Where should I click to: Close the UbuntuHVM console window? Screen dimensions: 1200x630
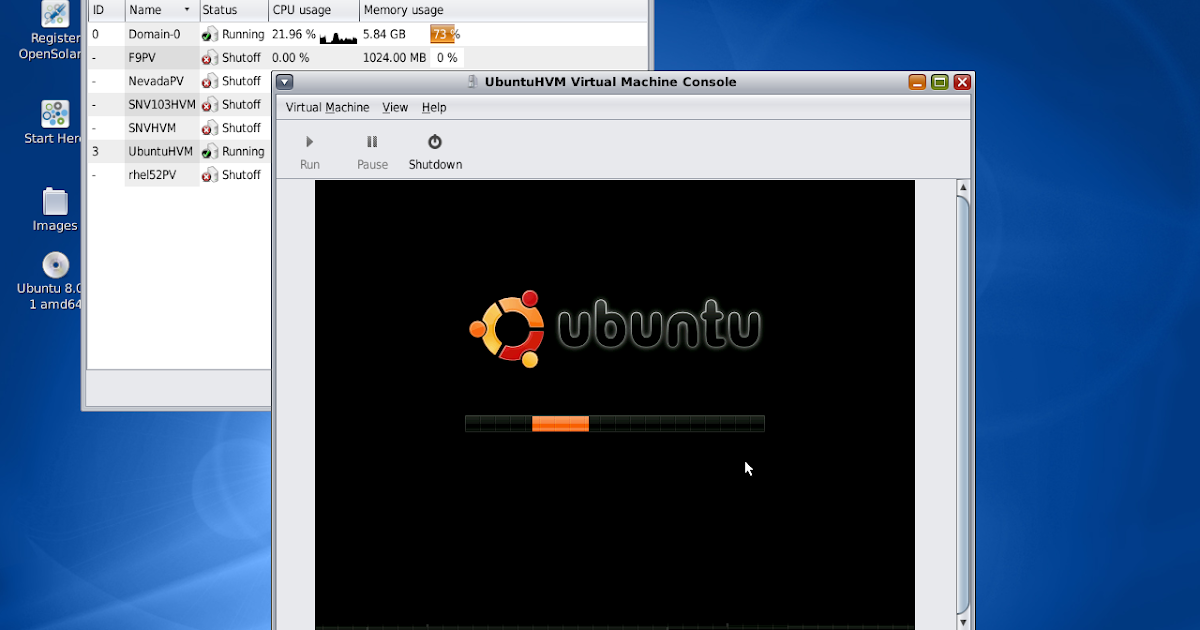(x=962, y=82)
